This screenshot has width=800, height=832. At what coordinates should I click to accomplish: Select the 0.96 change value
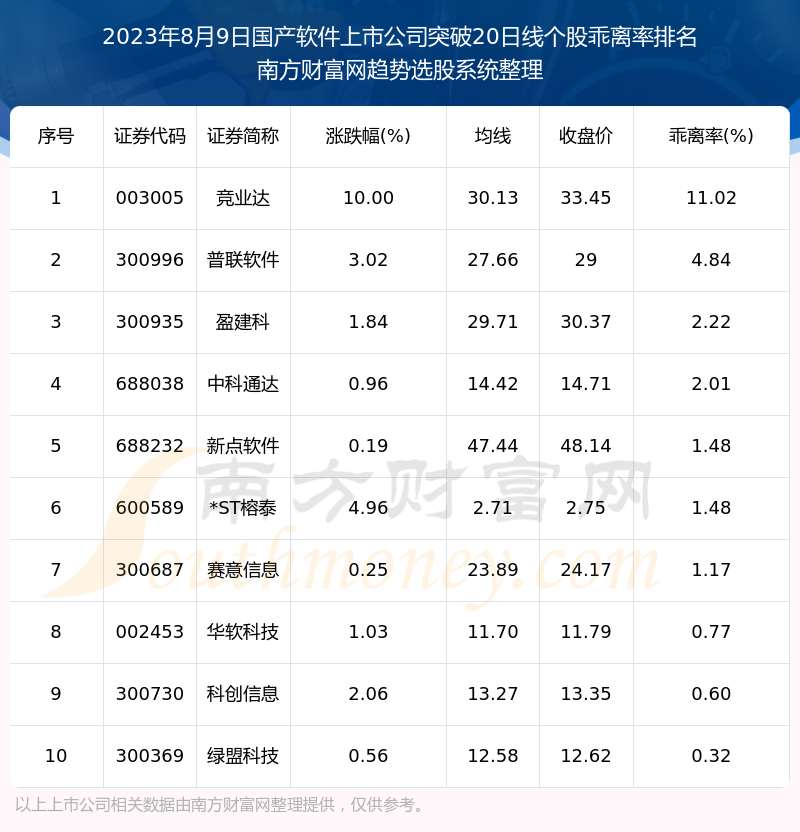(368, 384)
